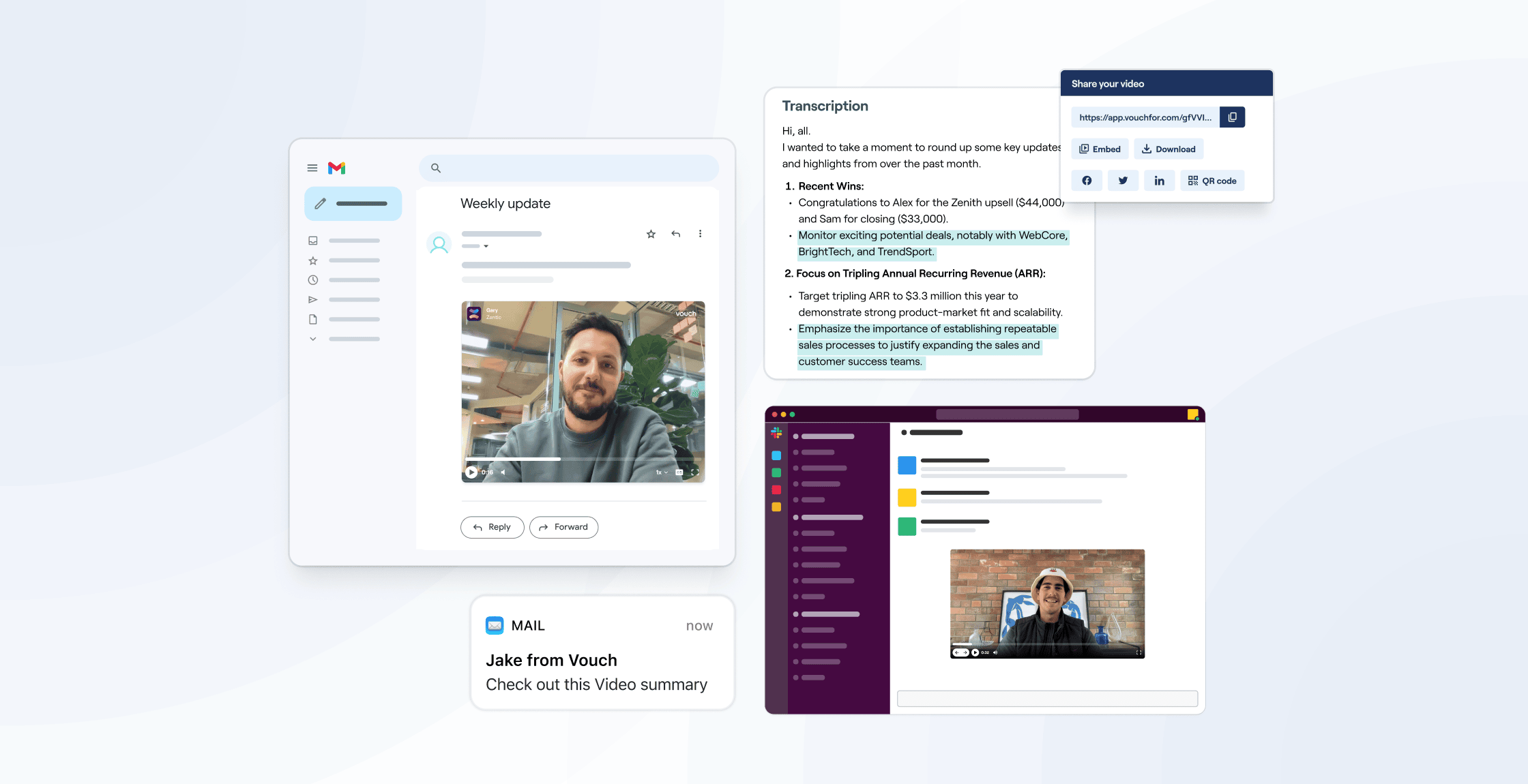Click the Slack logo in the sidebar
Screen dimensions: 1528x784
[x=776, y=432]
